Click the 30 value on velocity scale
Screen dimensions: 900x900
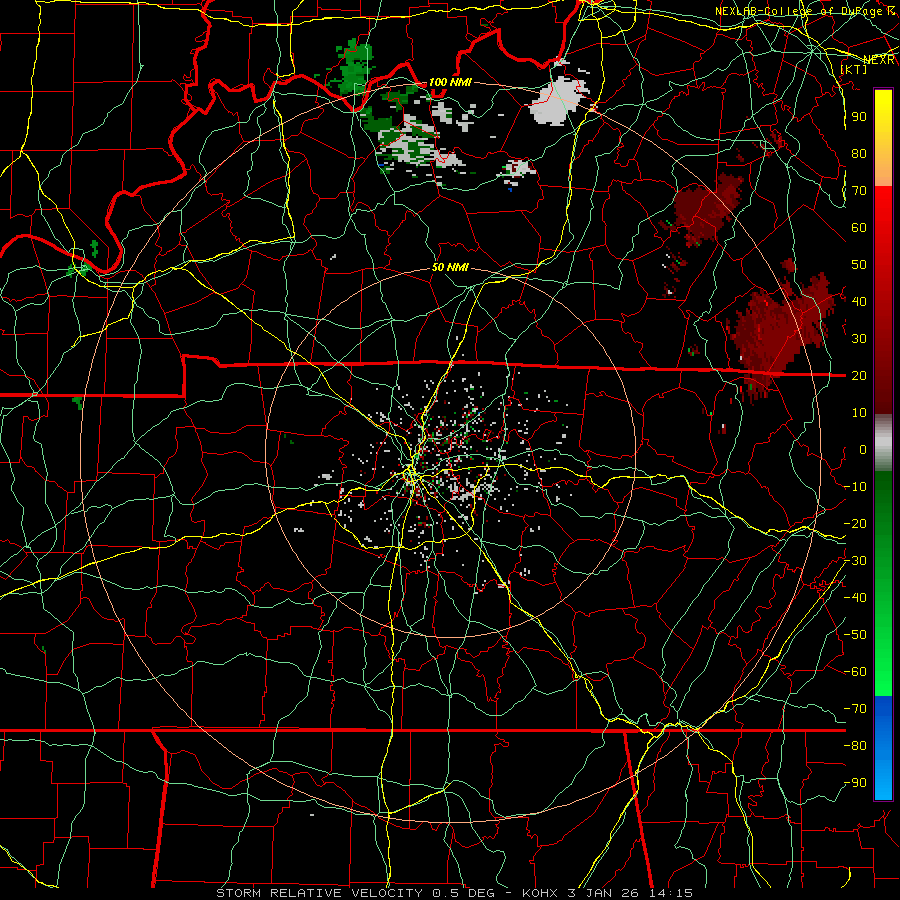pyautogui.click(x=859, y=339)
